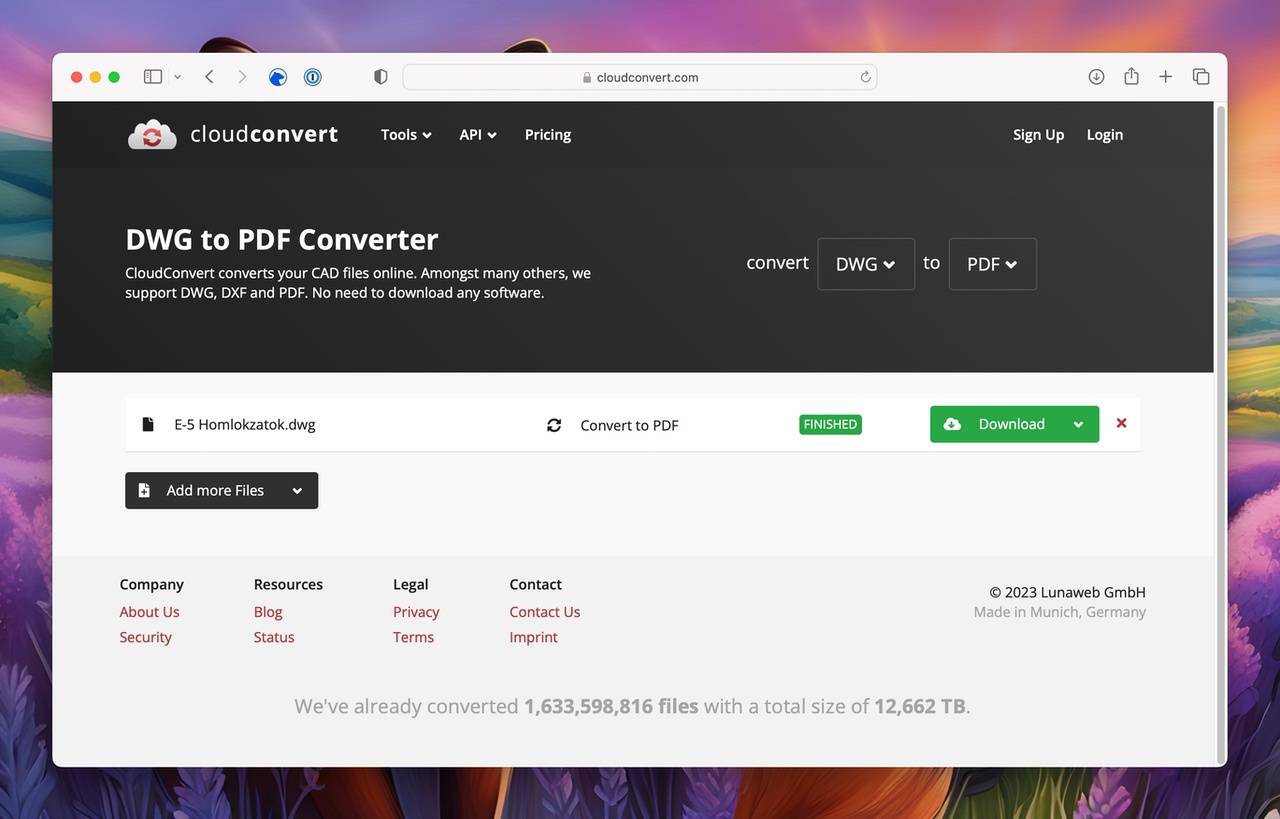
Task: Click the convert arrows icon
Action: [x=554, y=425]
